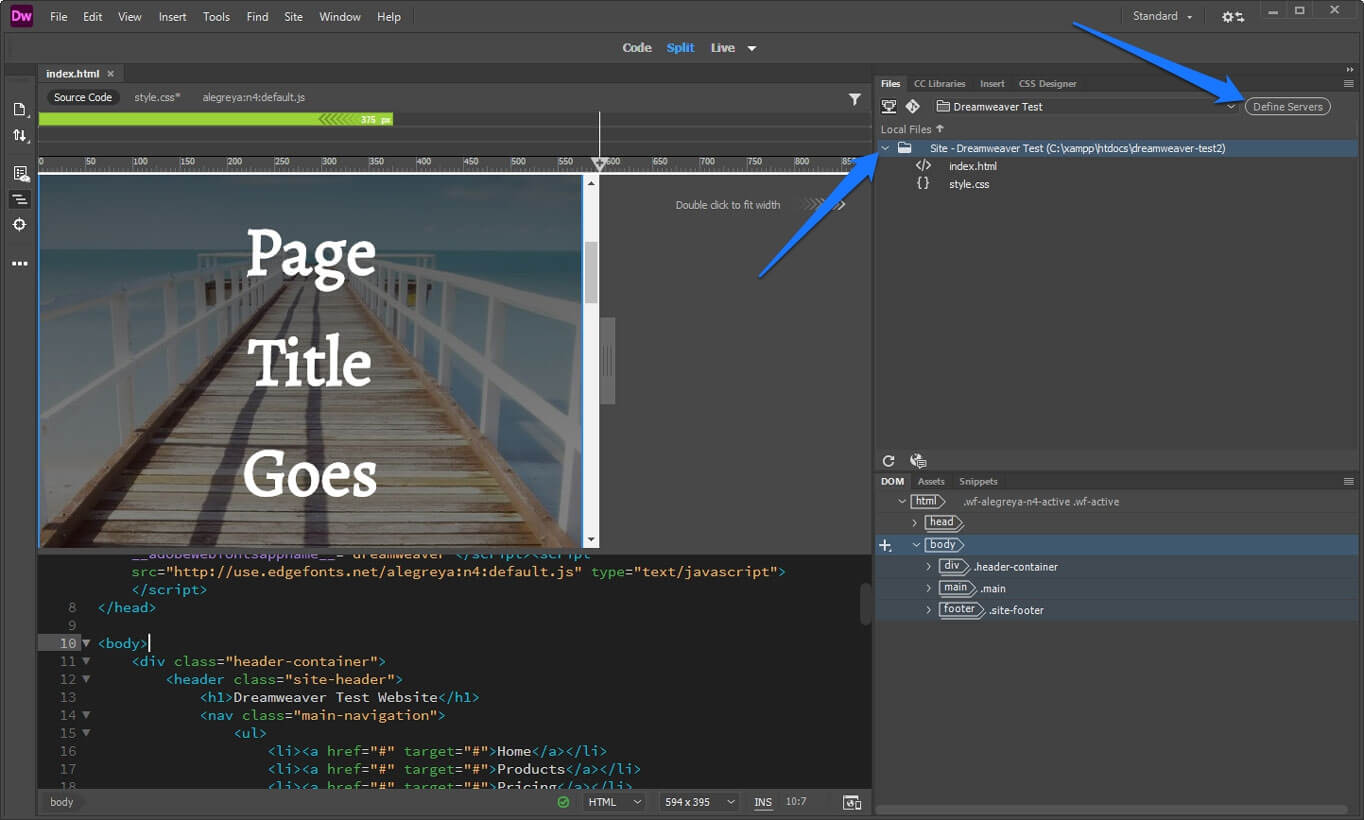
Task: Click the Connect to Remote Server icon
Action: (x=888, y=106)
